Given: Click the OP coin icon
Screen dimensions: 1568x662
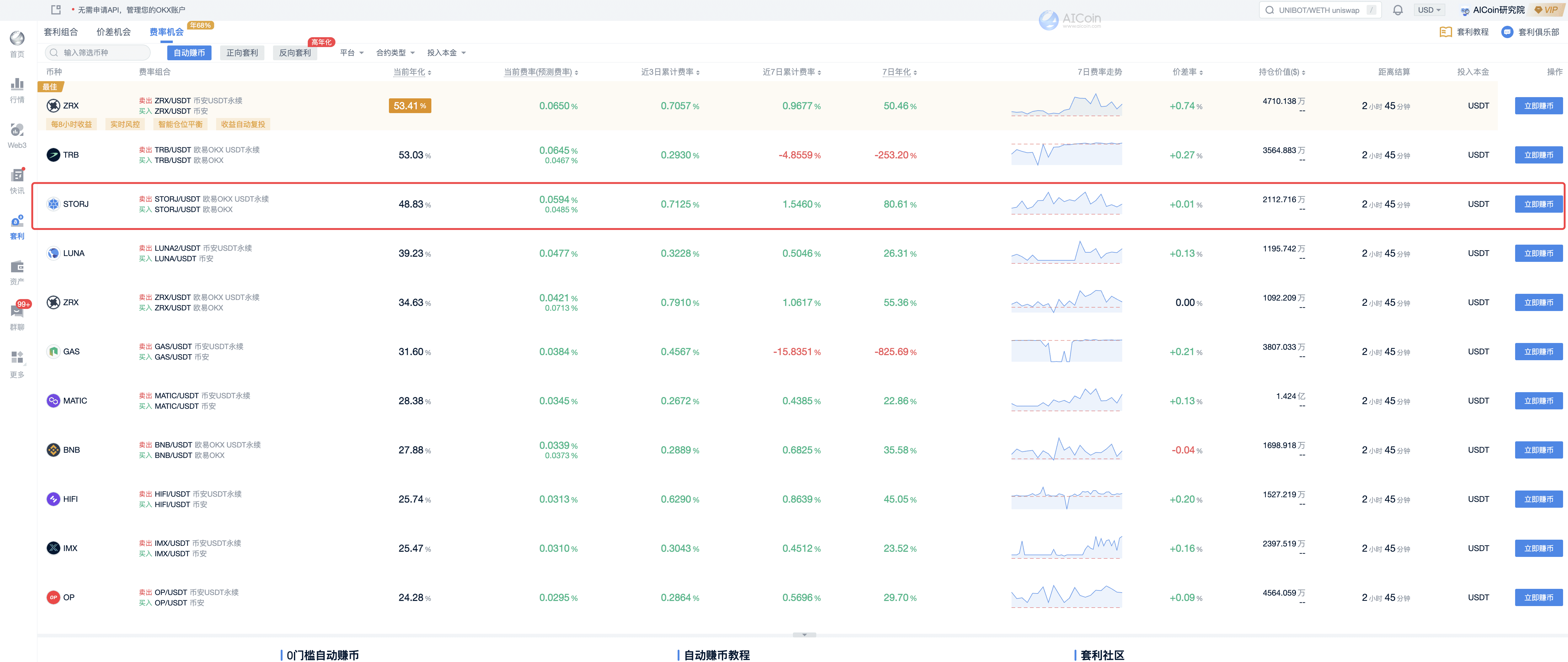Looking at the screenshot, I should click(53, 598).
